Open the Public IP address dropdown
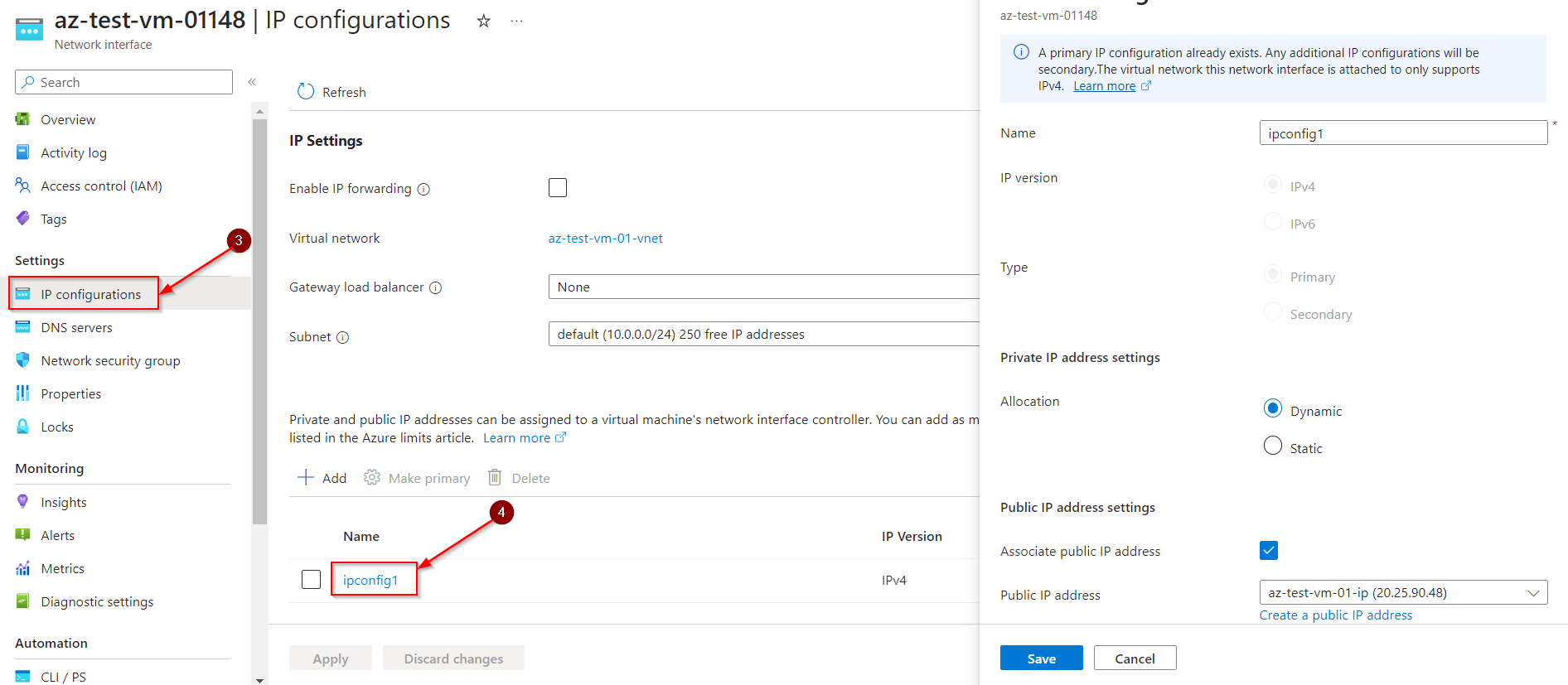 pos(1403,592)
